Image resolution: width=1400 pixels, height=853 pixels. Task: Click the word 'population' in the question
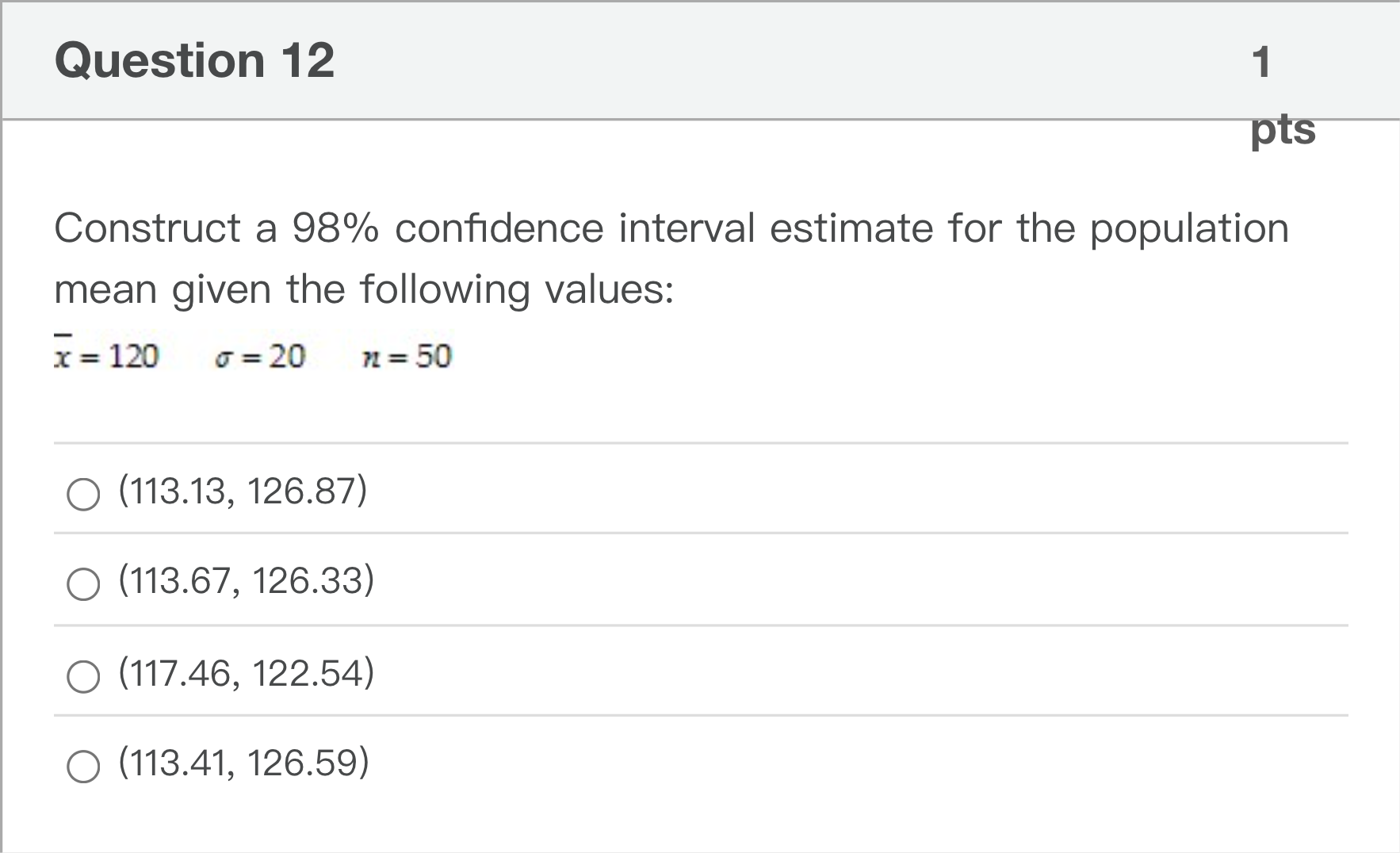[x=1189, y=228]
